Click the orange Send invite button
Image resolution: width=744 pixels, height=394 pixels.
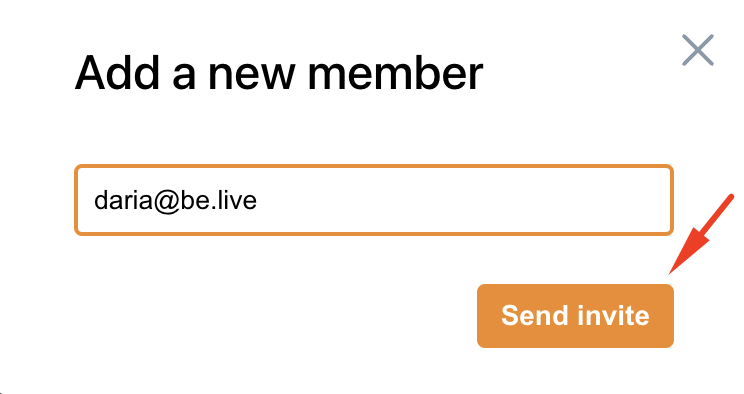pos(575,316)
